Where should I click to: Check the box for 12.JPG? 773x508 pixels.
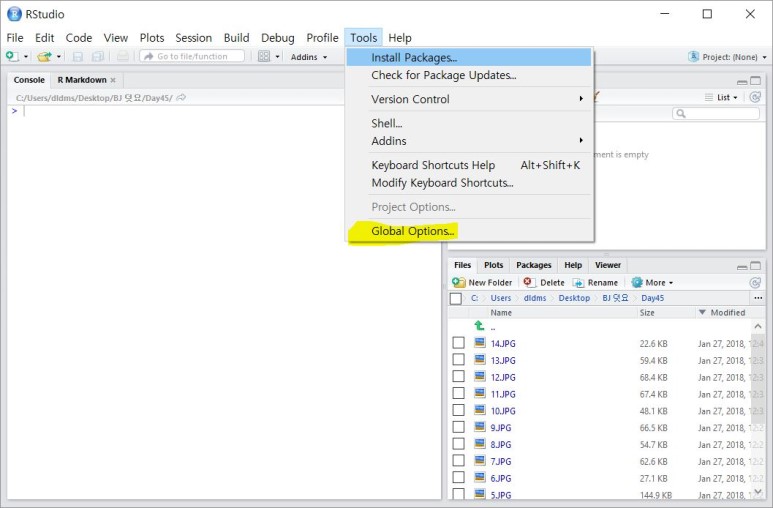[458, 377]
